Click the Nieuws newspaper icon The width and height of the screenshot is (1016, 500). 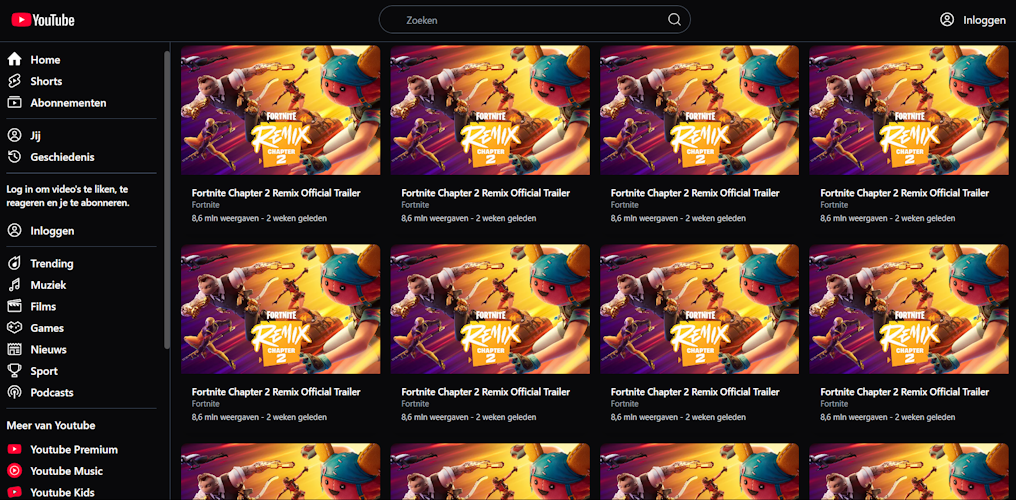[x=14, y=350]
